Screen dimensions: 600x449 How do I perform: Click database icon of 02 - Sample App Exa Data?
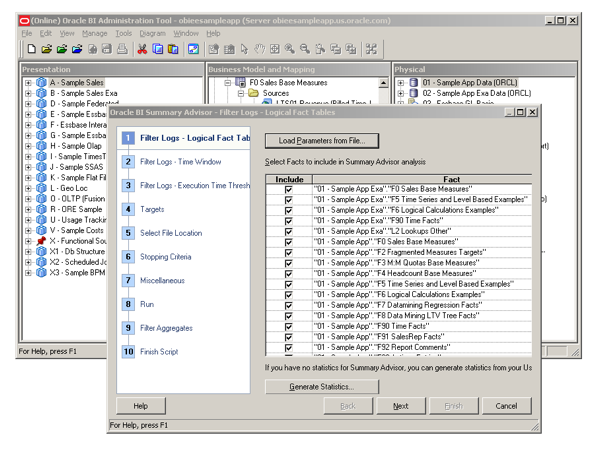414,93
